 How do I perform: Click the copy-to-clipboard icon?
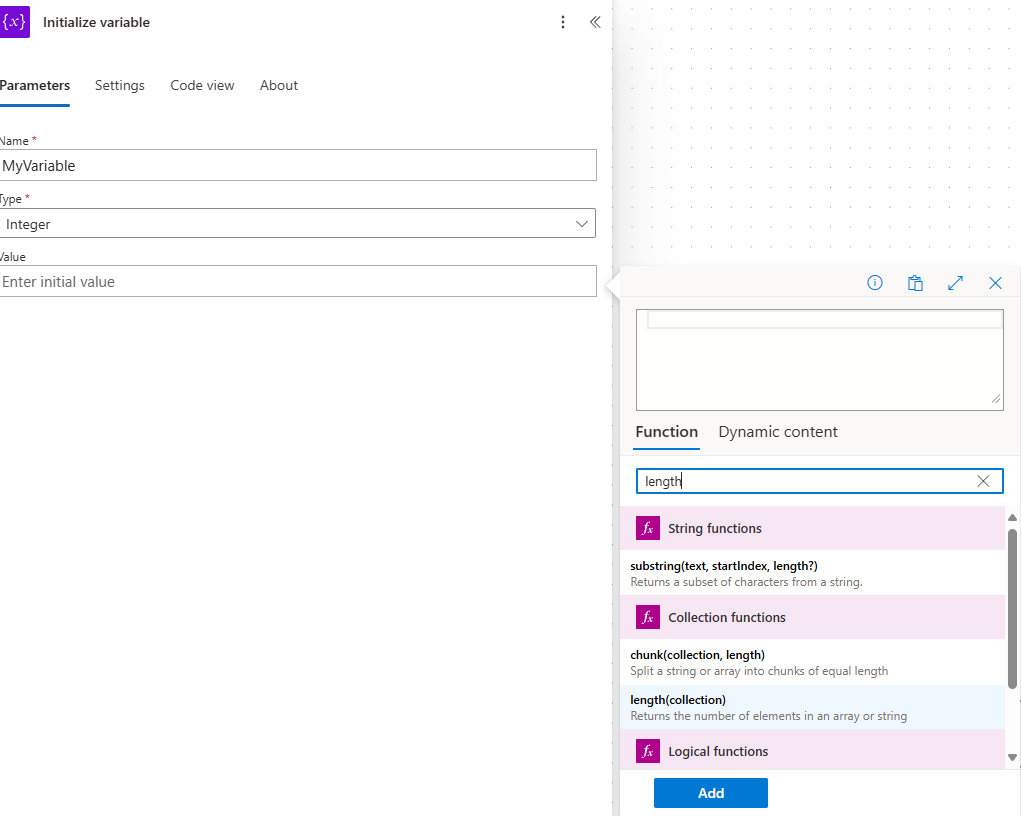[915, 283]
